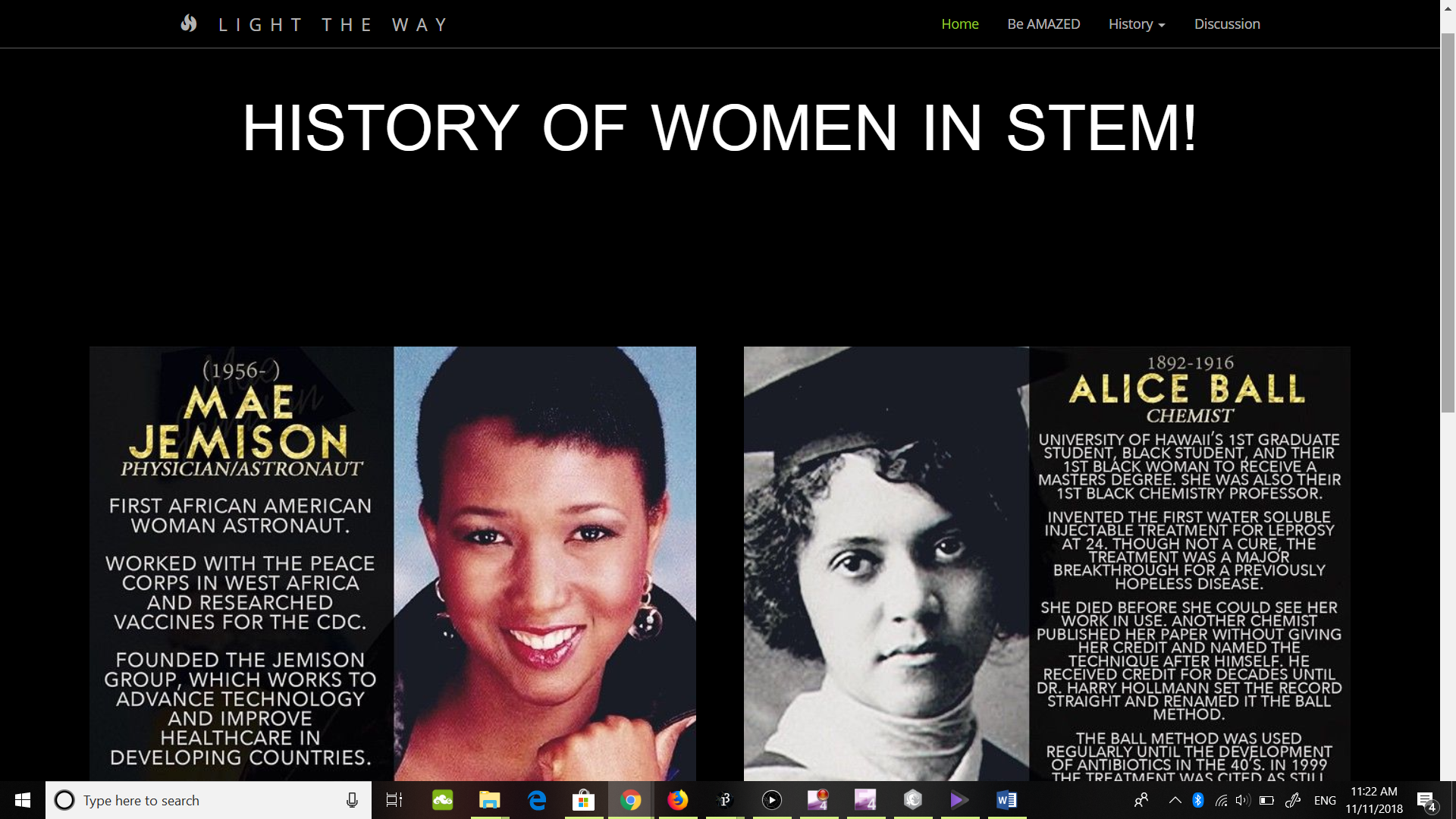Open the Discussion page link
Screen dimensions: 1456x819
[x=1227, y=24]
